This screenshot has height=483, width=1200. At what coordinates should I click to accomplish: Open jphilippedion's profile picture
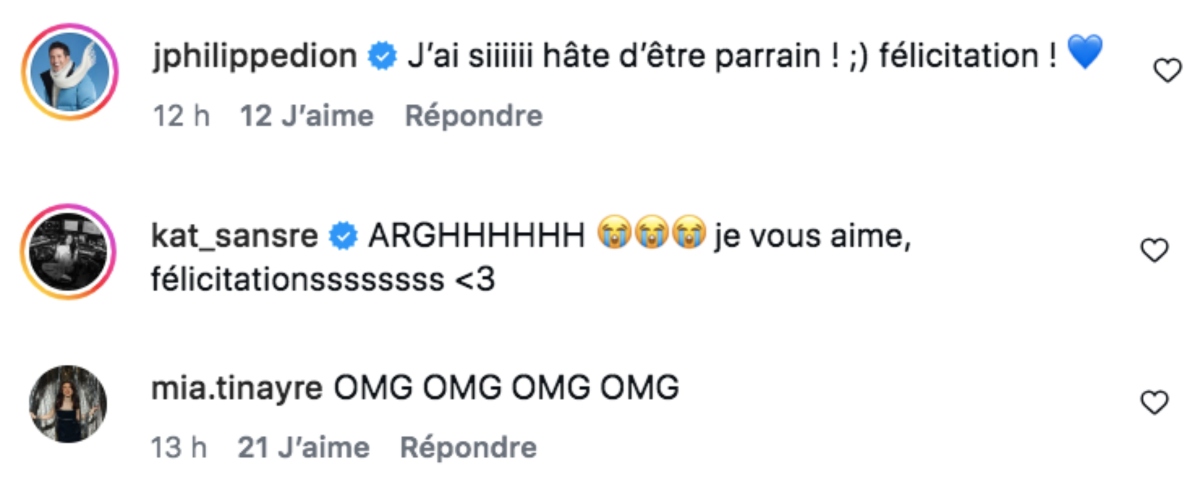(x=68, y=72)
